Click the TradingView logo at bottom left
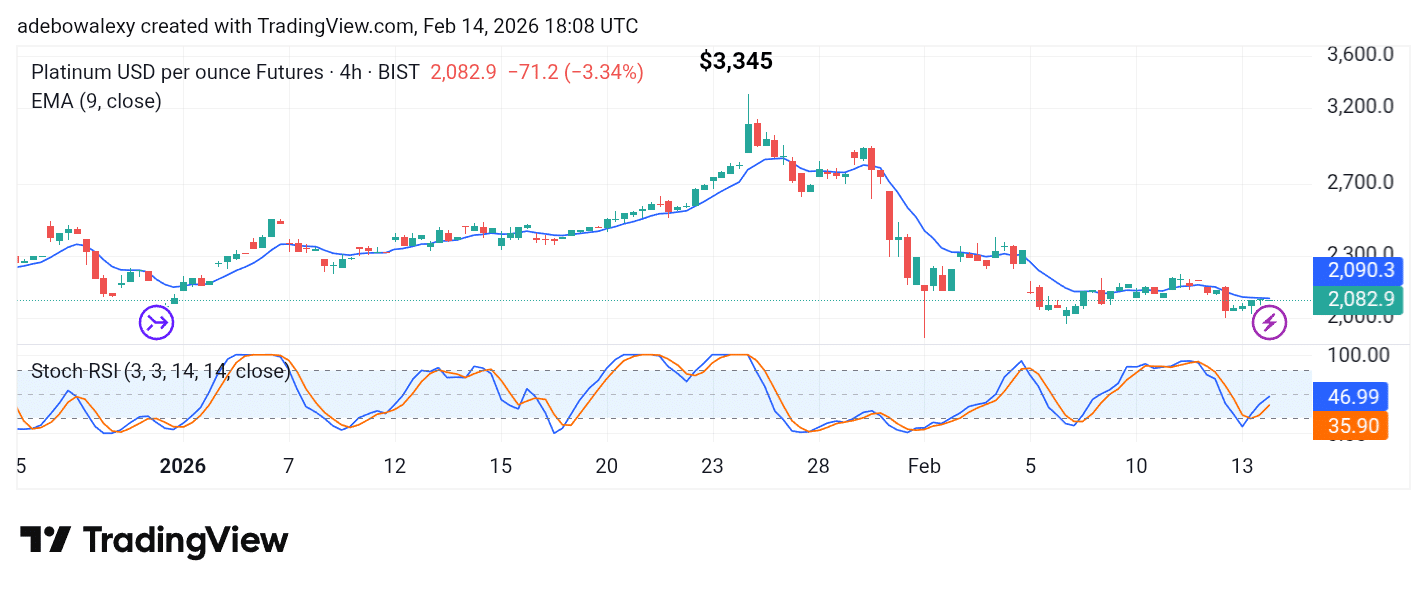Image resolution: width=1427 pixels, height=591 pixels. point(155,540)
